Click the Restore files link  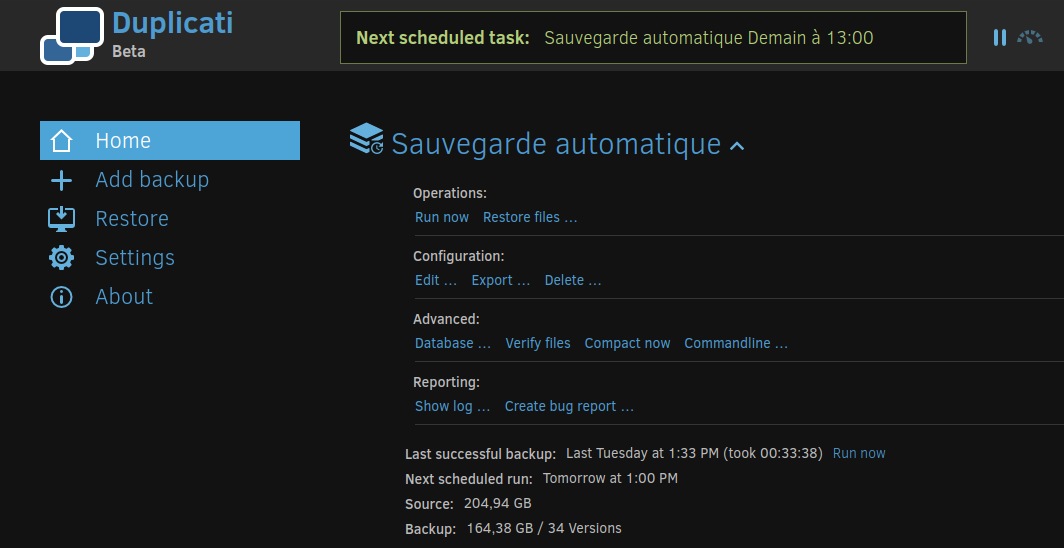click(530, 217)
